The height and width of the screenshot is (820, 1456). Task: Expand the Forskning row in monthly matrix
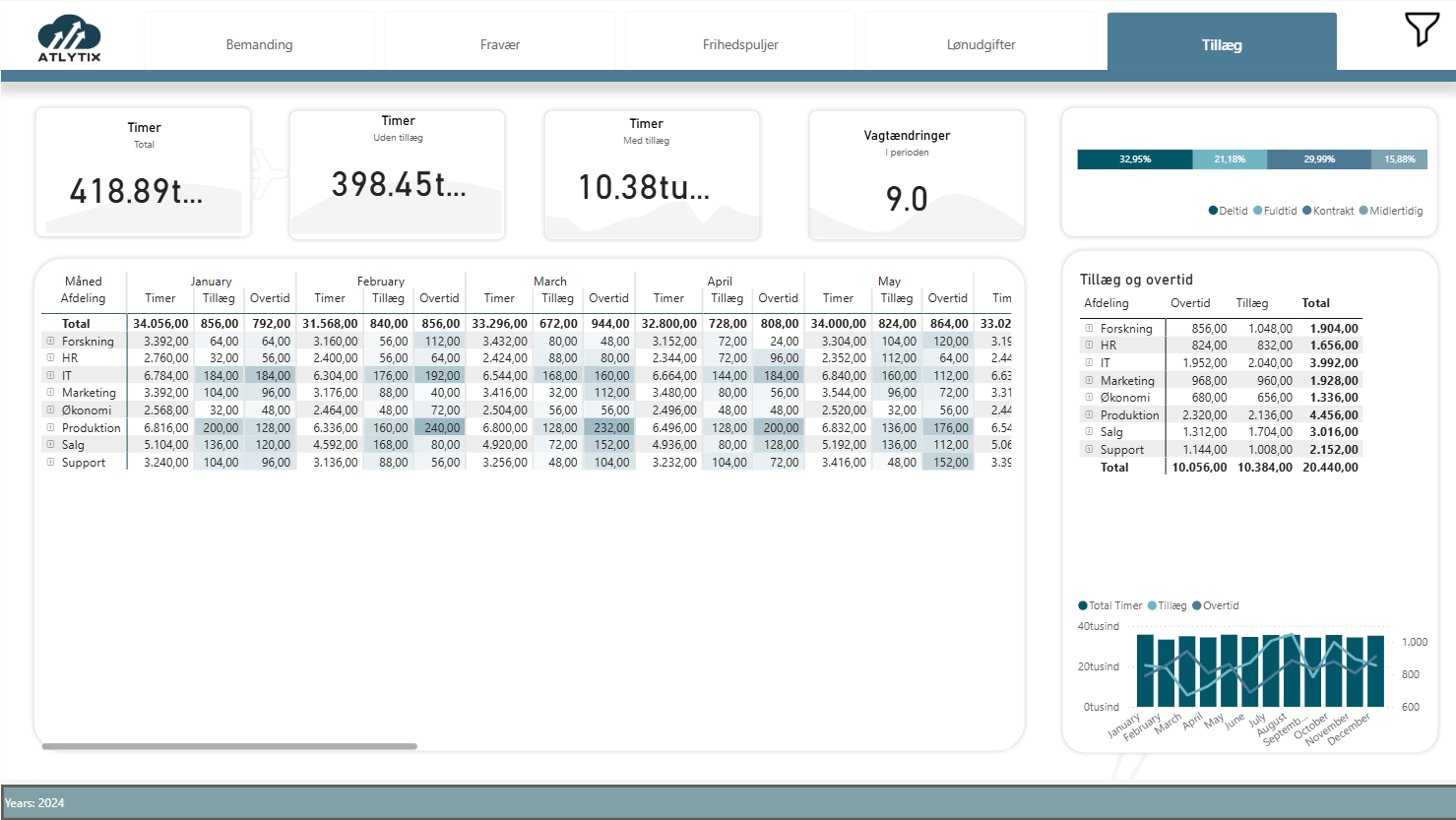tap(50, 341)
